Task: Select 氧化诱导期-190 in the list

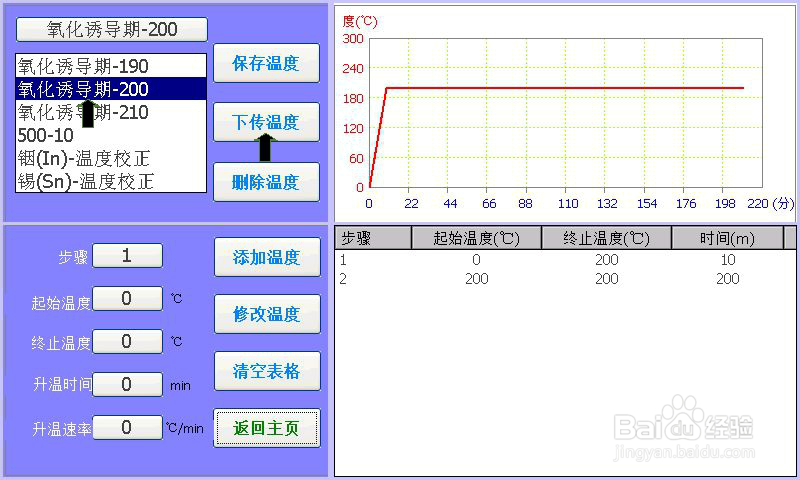Action: click(x=111, y=66)
